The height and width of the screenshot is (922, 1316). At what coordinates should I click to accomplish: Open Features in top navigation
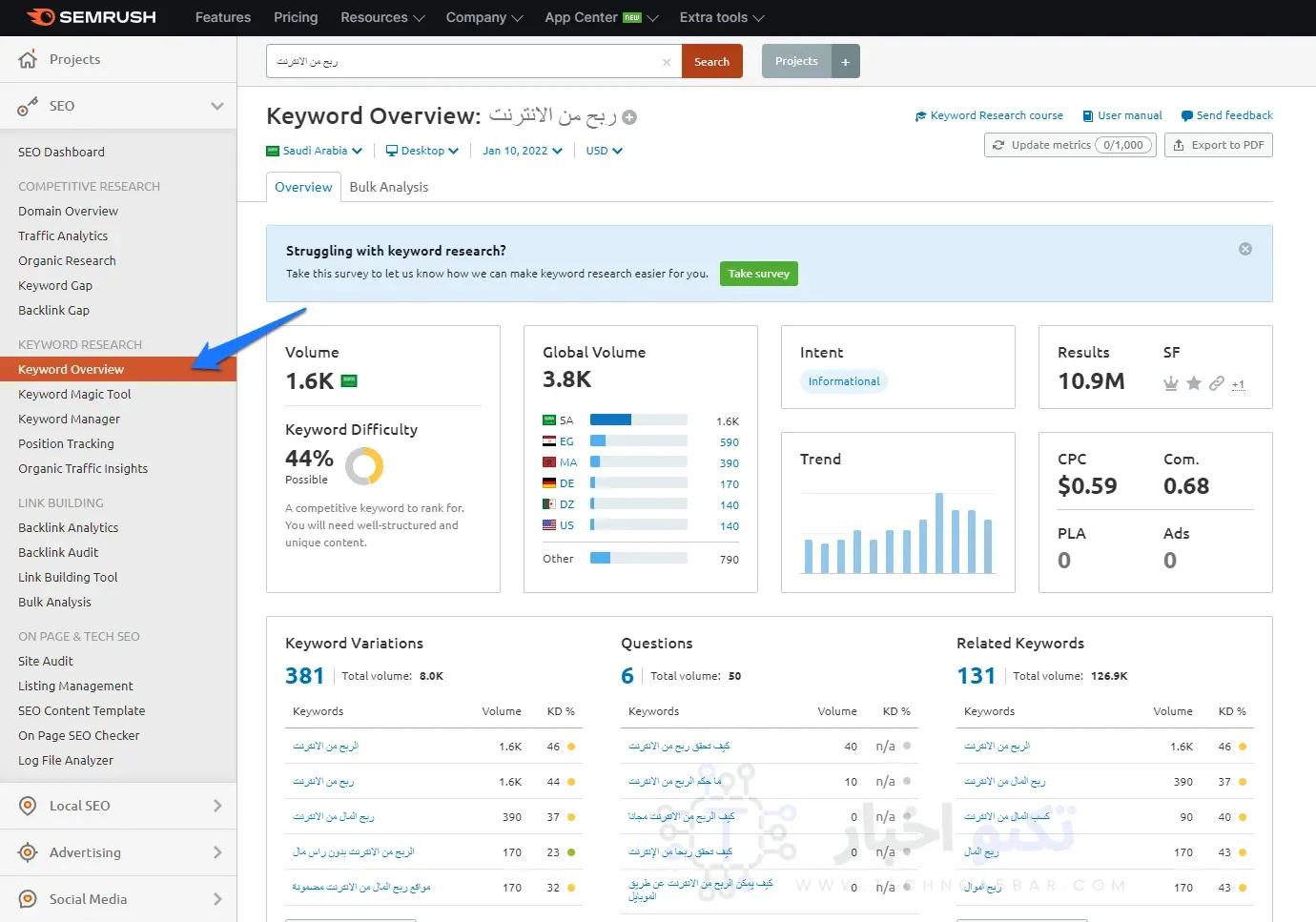(223, 17)
